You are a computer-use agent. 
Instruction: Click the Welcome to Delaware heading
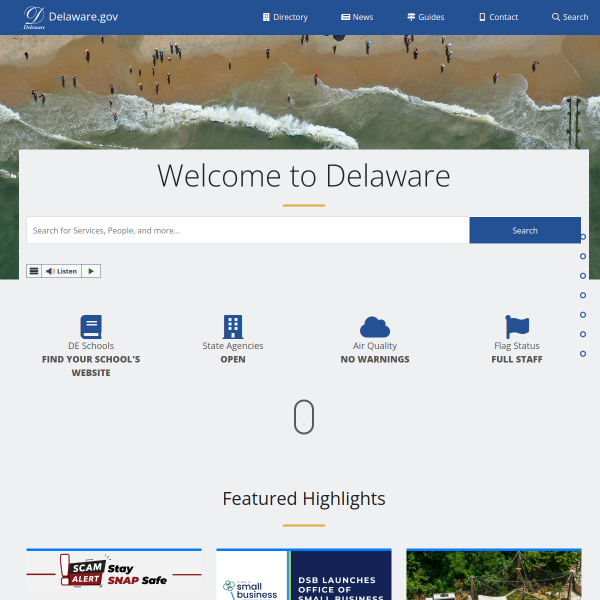[304, 176]
